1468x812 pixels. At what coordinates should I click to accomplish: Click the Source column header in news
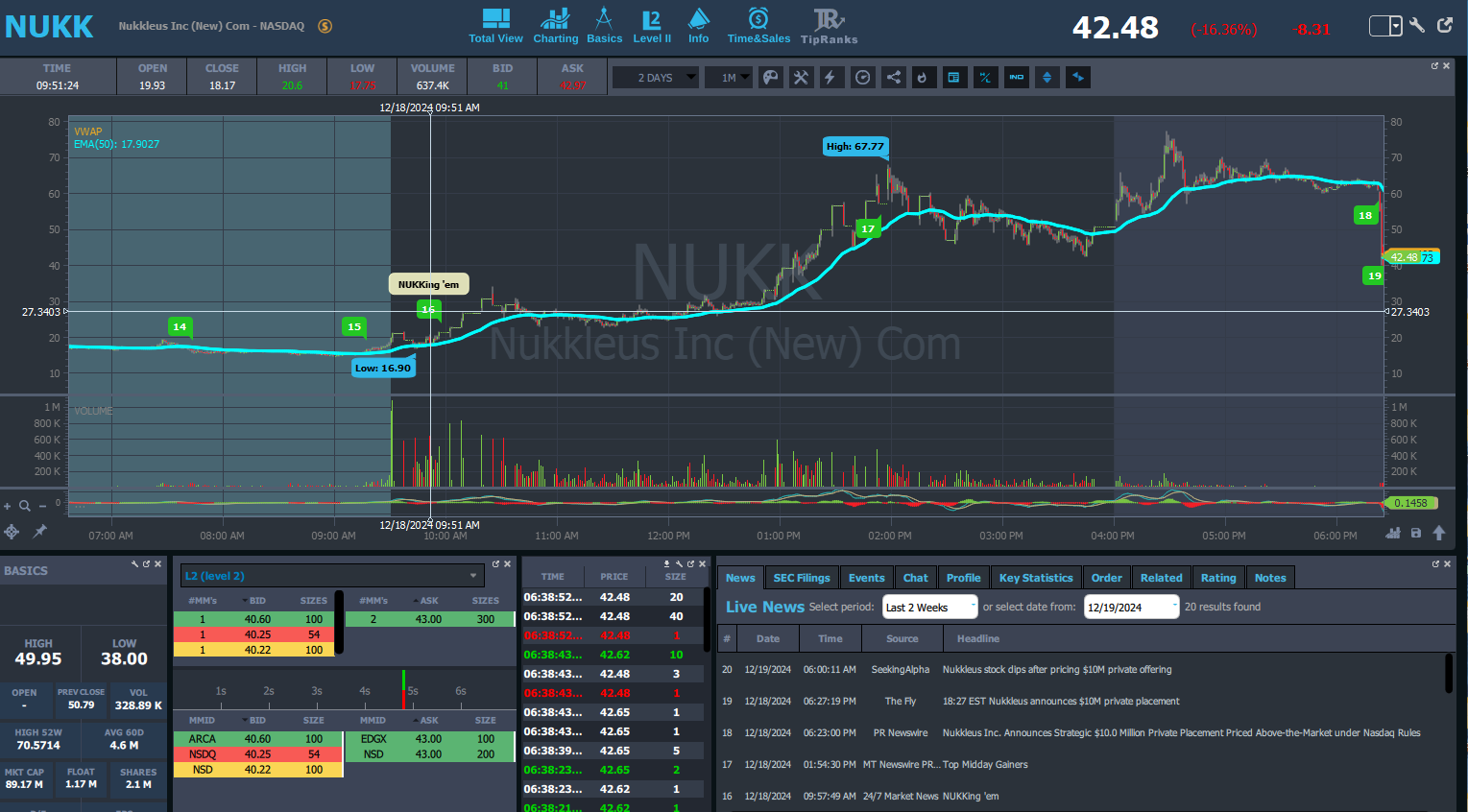point(902,638)
